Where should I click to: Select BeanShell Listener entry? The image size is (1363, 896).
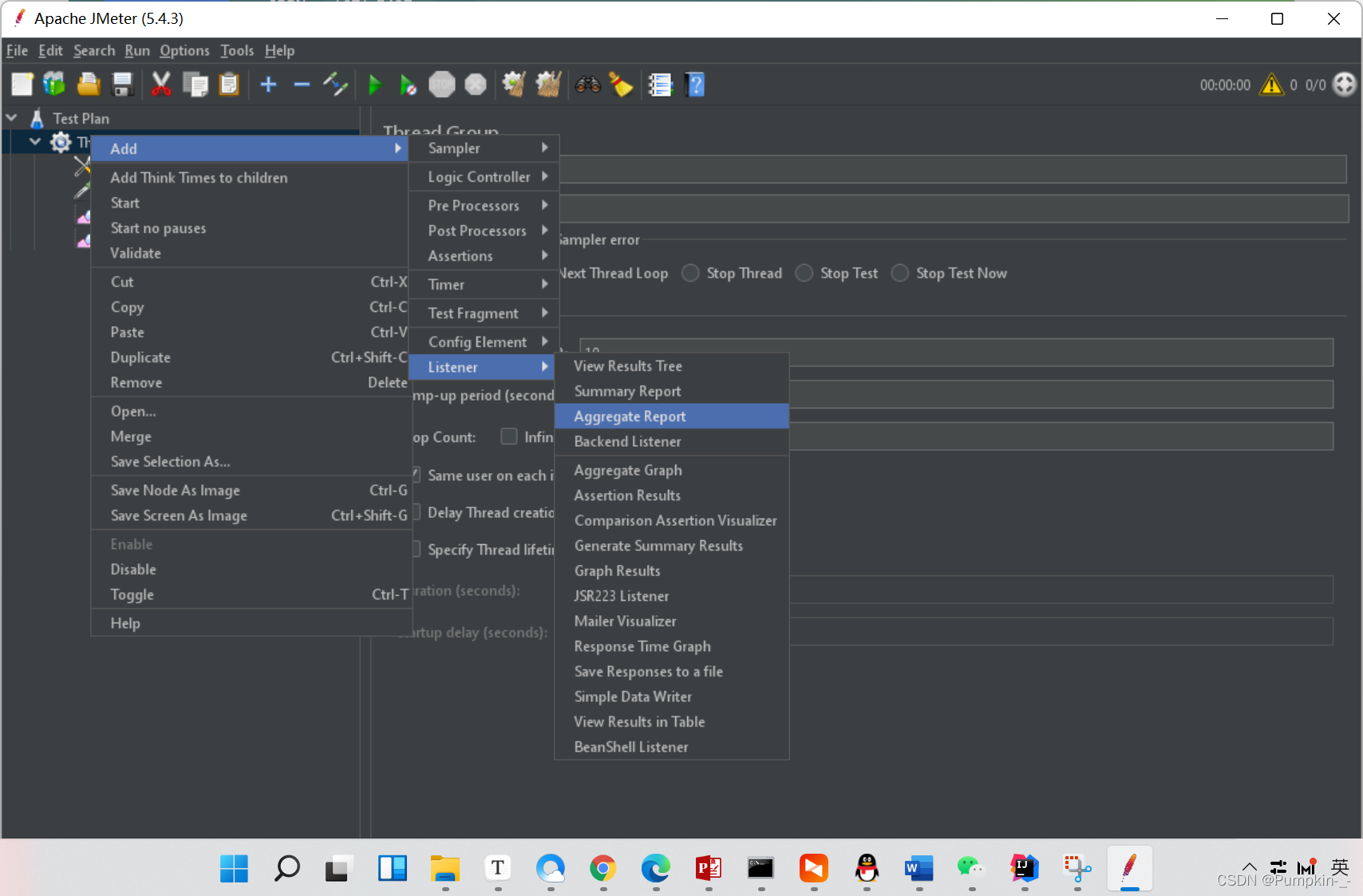click(672, 747)
